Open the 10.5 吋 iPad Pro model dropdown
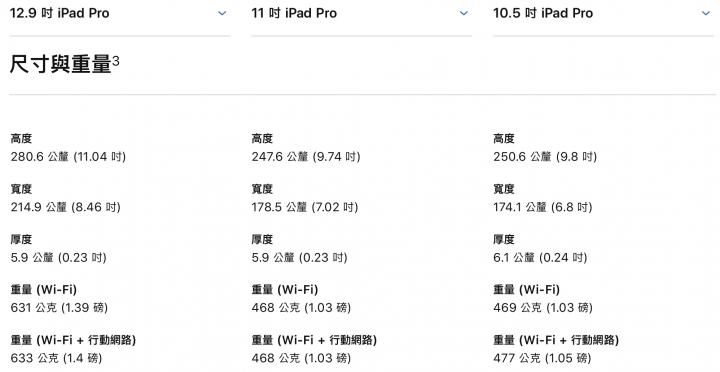Image resolution: width=720 pixels, height=372 pixels. pyautogui.click(x=603, y=13)
